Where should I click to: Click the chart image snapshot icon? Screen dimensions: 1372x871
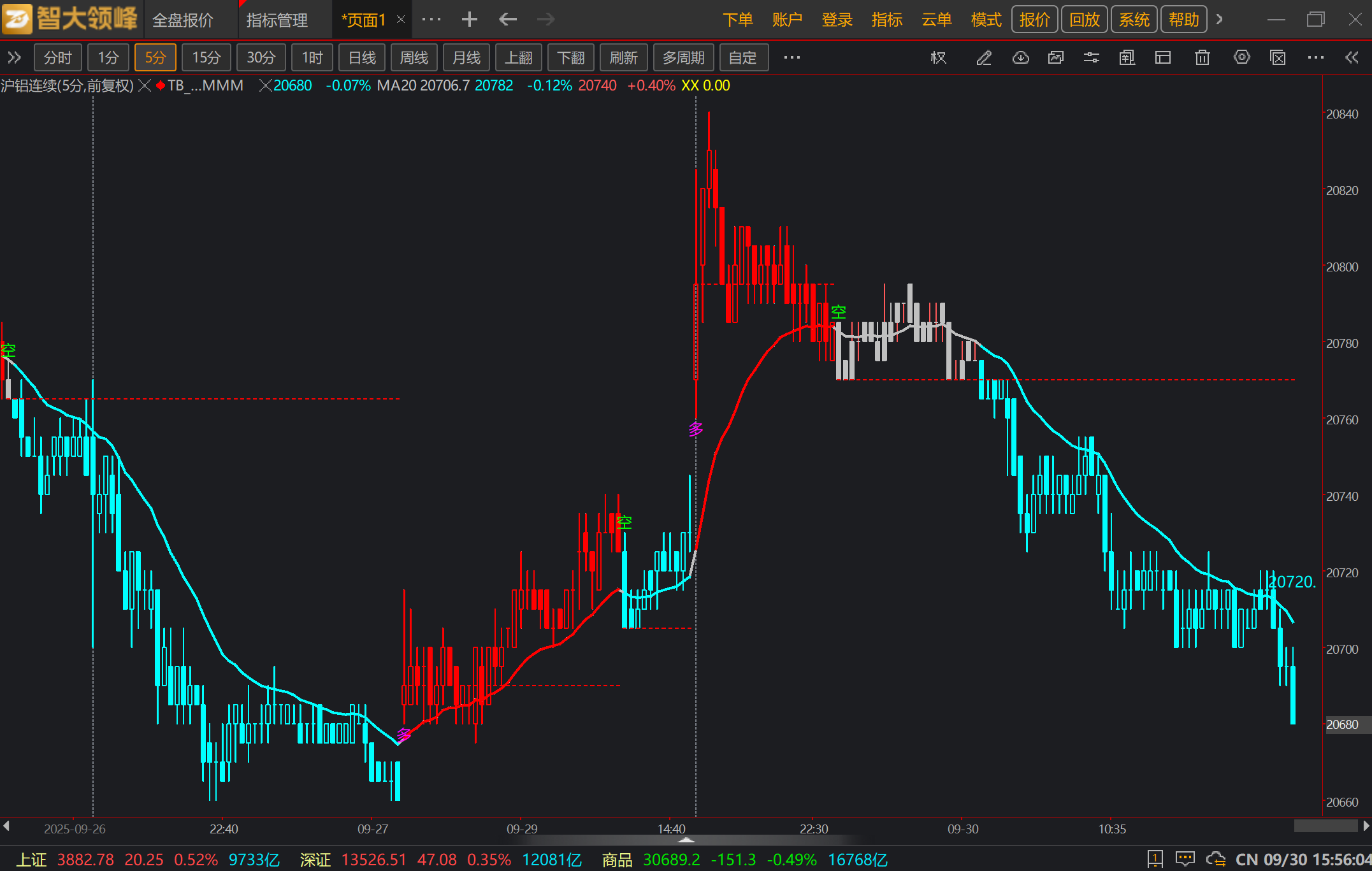(1056, 58)
